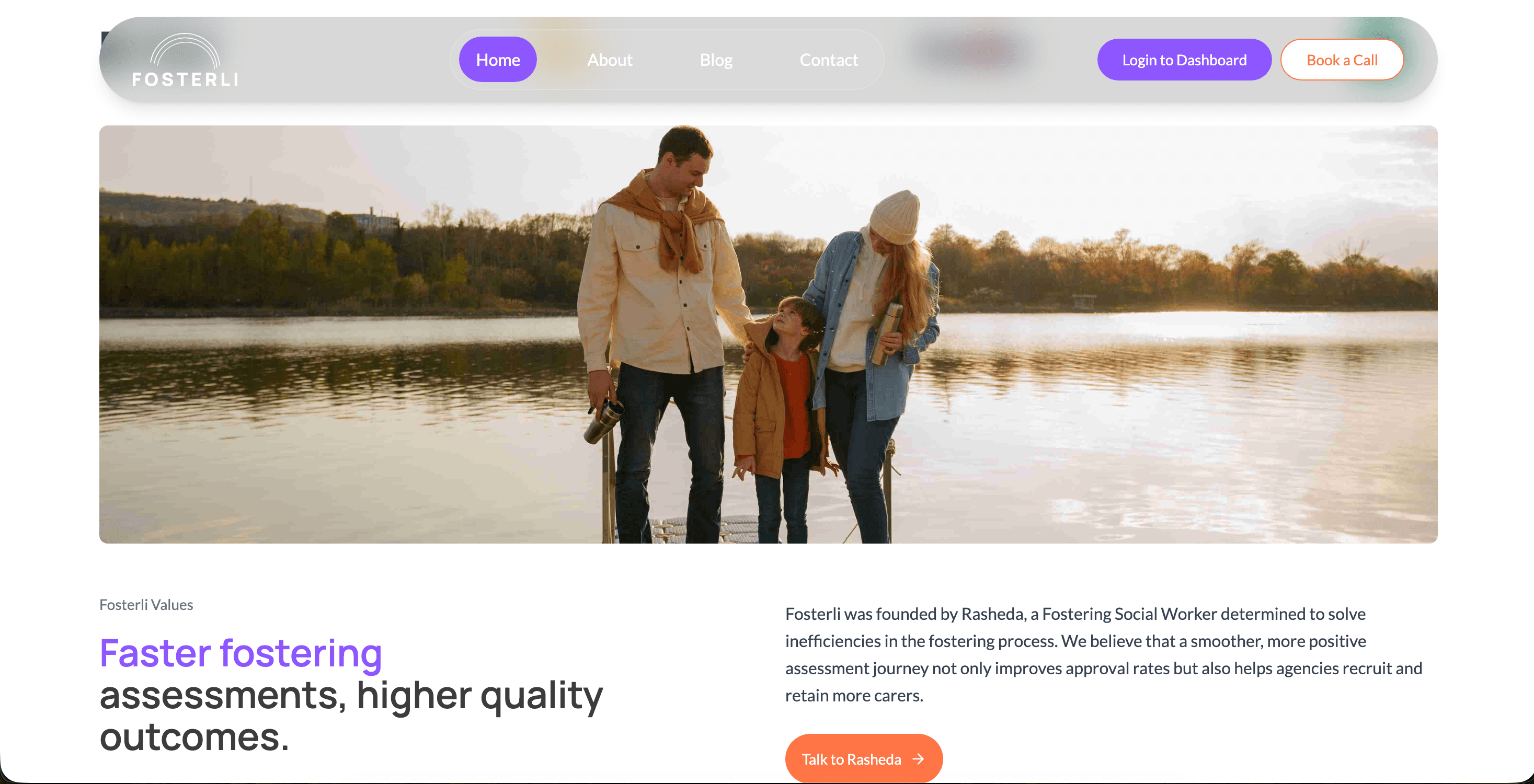The image size is (1534, 784).
Task: Click the arrow icon in Talk to Rasheda
Action: point(918,759)
